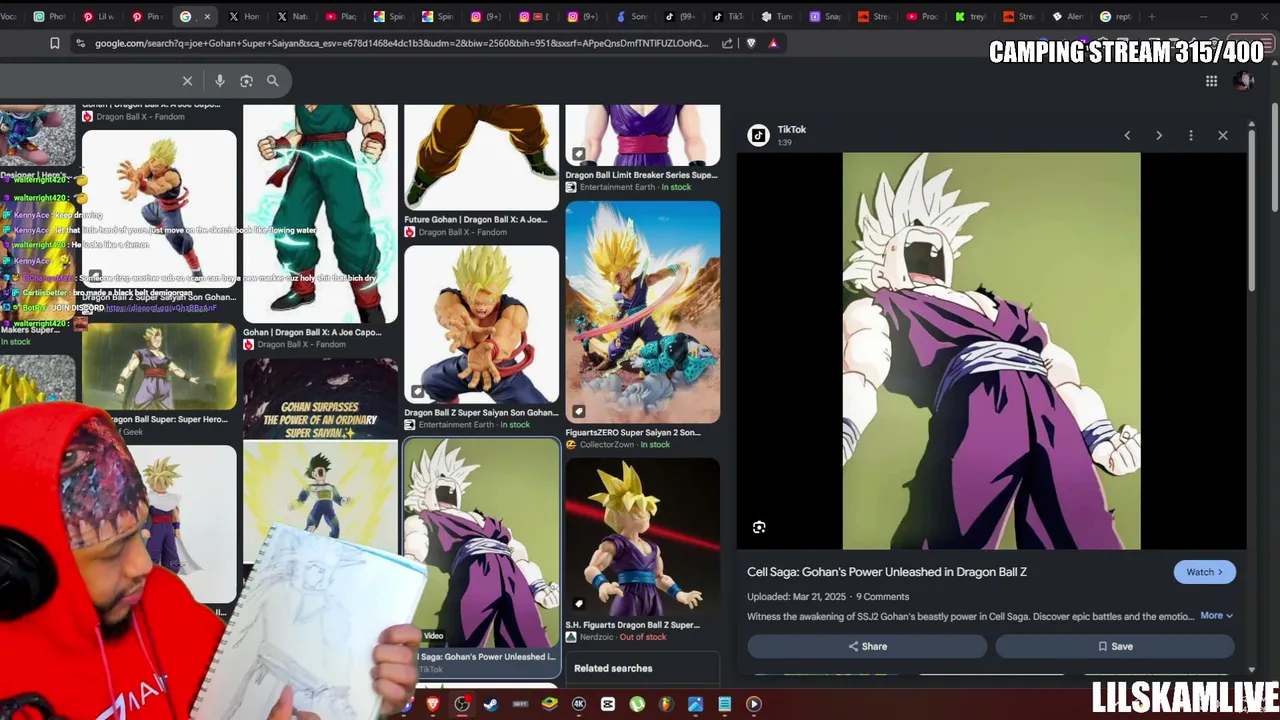Screen dimensions: 1280x720
Task: Switch to the 'Proc' YouTube tab
Action: (922, 16)
